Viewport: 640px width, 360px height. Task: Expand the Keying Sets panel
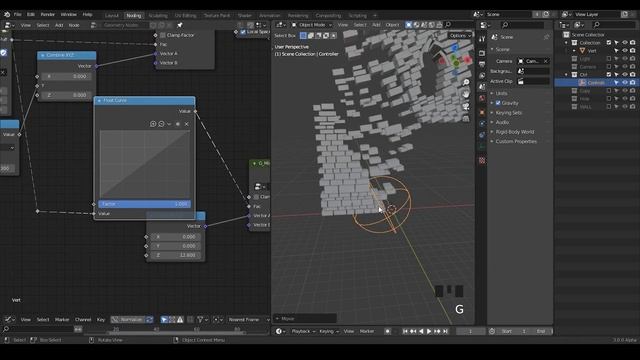pyautogui.click(x=509, y=113)
